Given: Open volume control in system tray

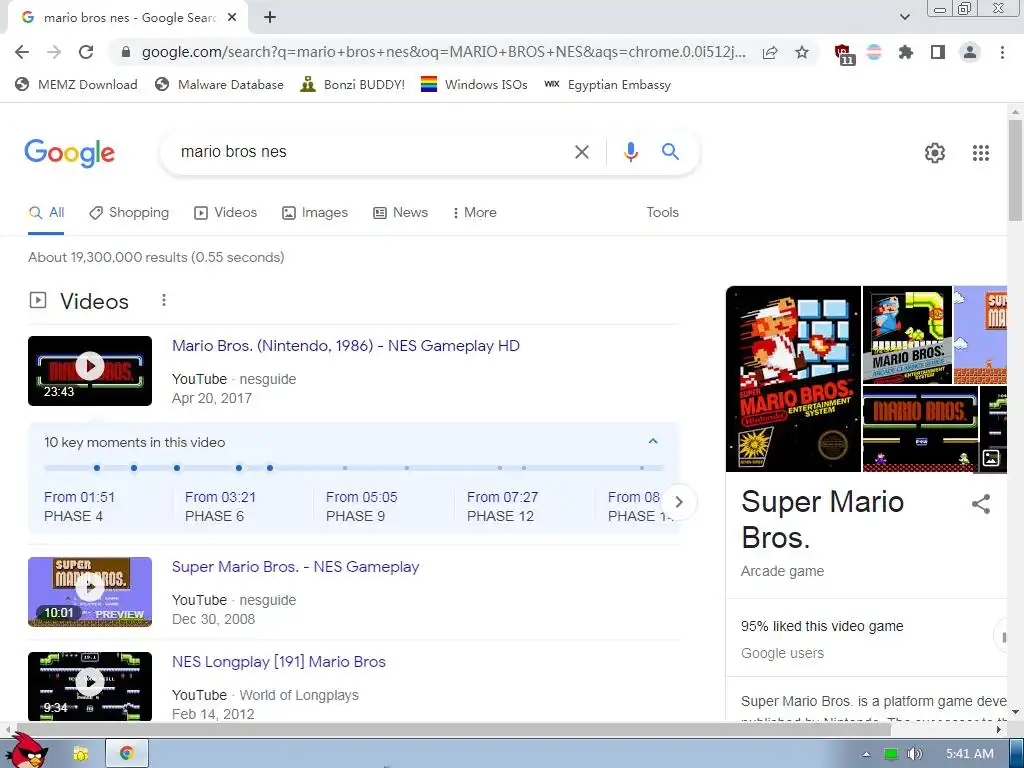Looking at the screenshot, I should (x=914, y=754).
